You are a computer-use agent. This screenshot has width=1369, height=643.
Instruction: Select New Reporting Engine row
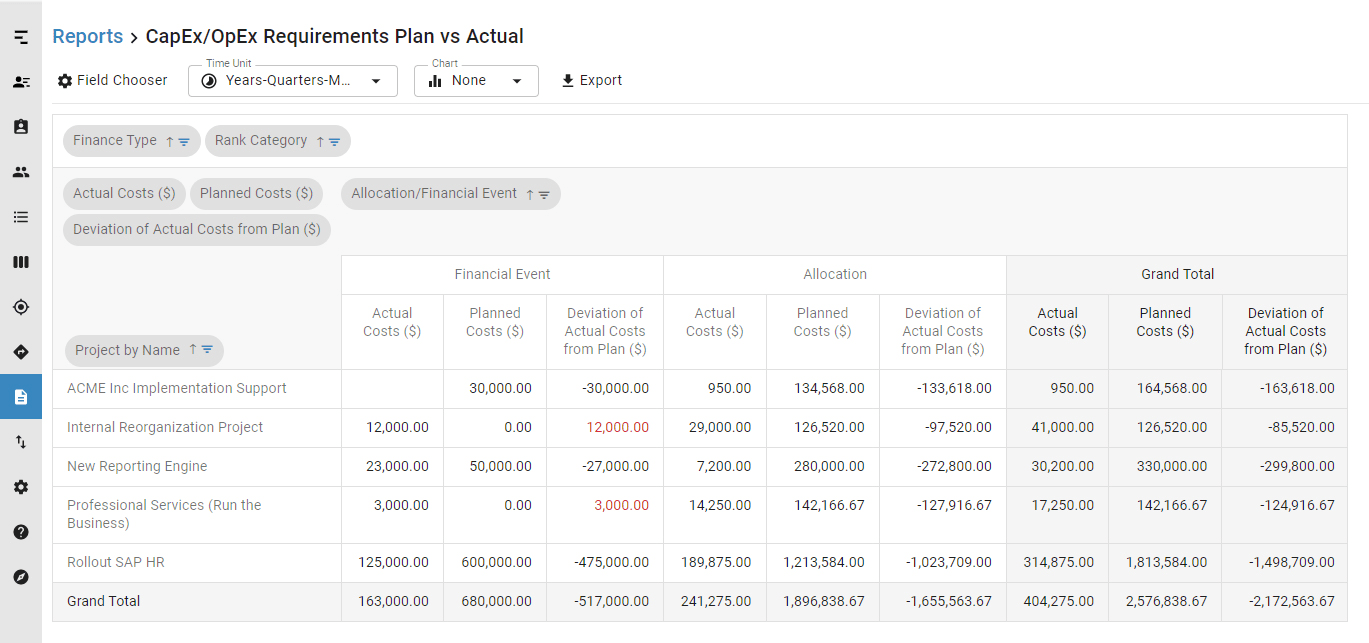click(137, 467)
